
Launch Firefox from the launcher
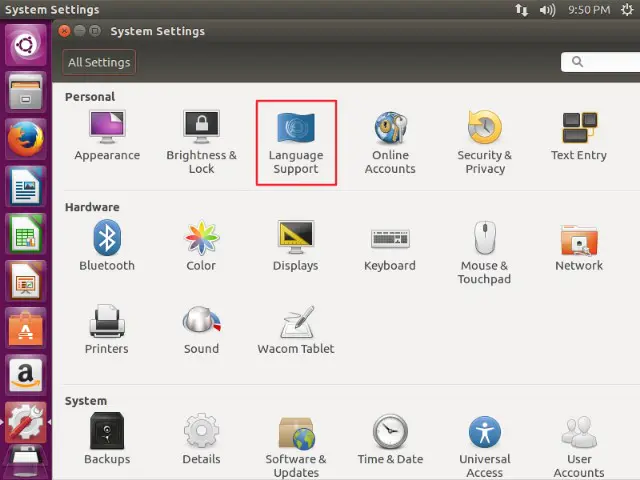[x=26, y=139]
